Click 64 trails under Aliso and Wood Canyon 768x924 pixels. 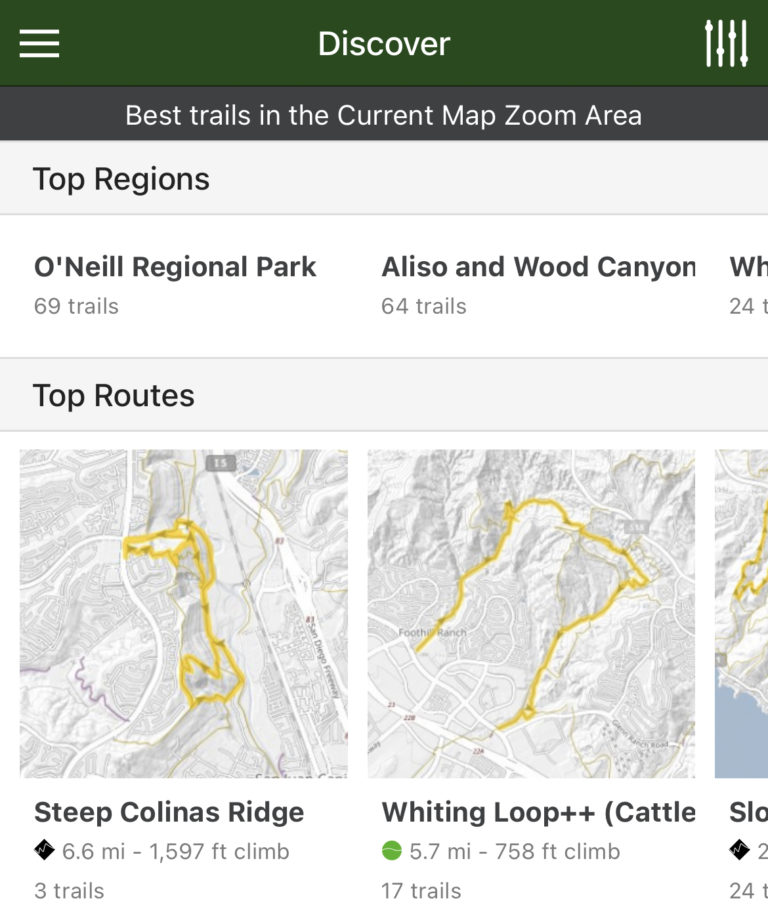423,306
